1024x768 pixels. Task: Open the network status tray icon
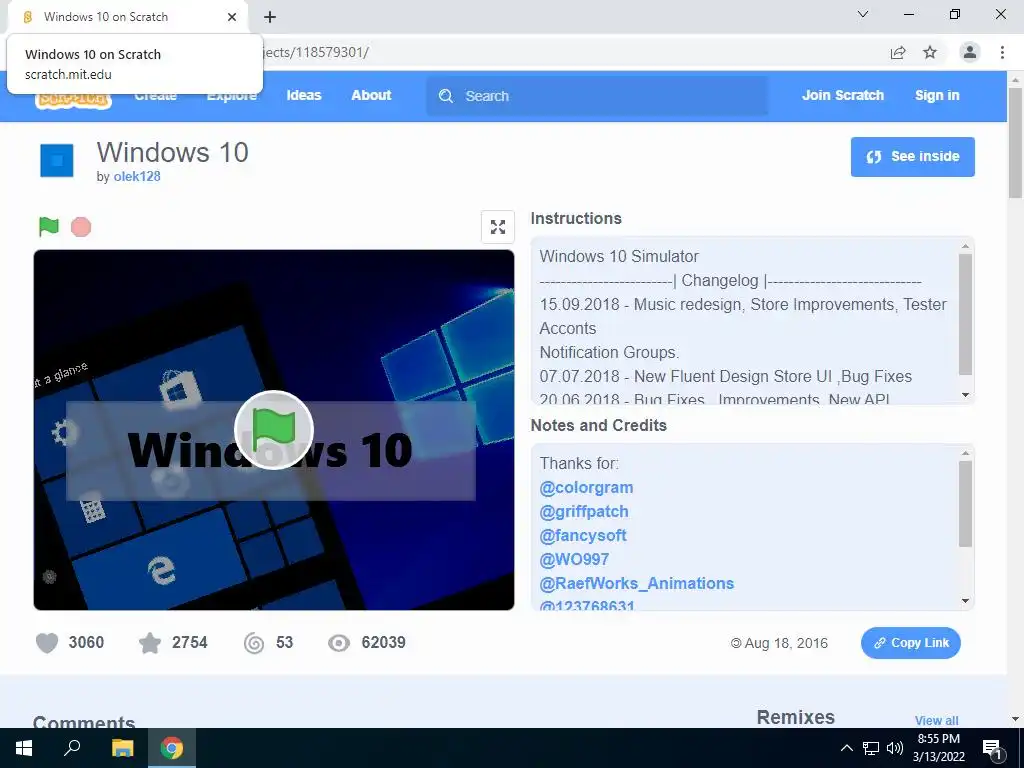coord(871,748)
